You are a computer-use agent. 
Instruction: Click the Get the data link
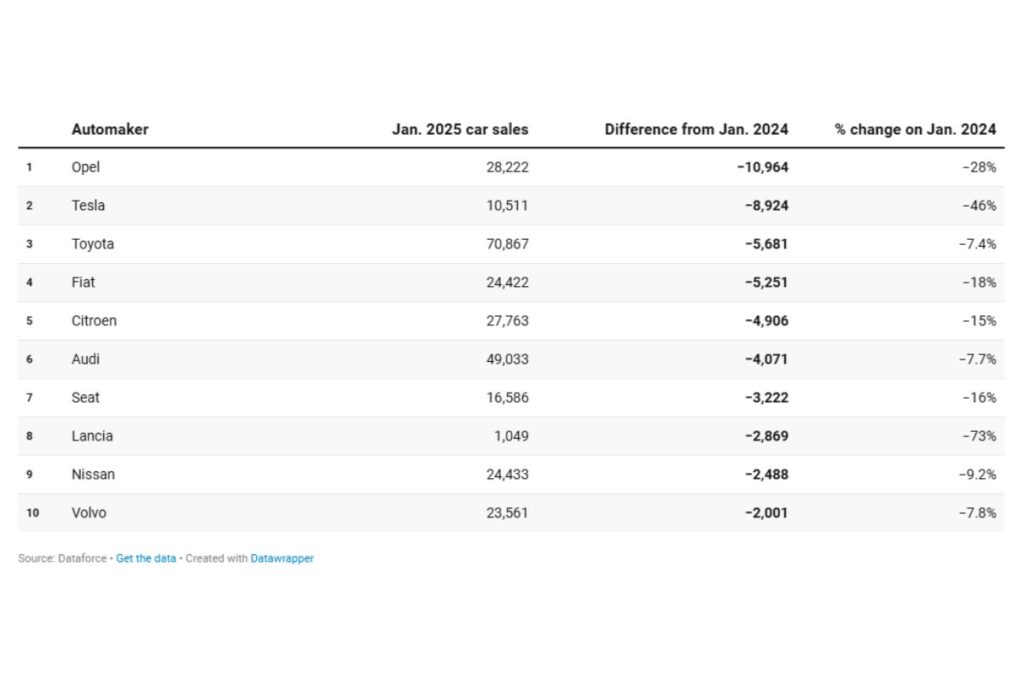click(x=145, y=558)
